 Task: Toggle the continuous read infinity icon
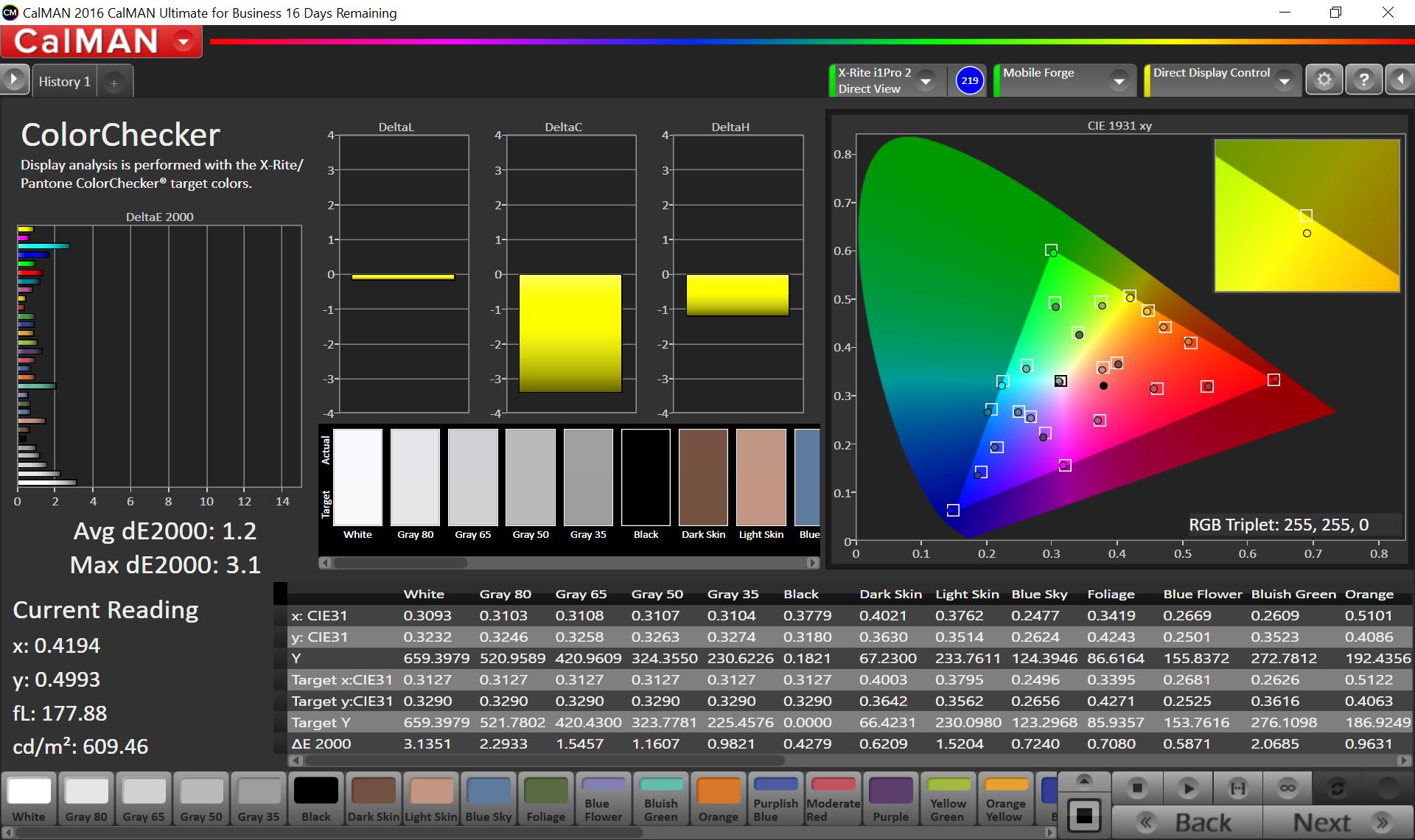[x=1288, y=788]
